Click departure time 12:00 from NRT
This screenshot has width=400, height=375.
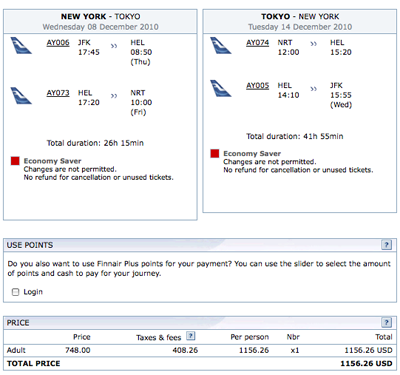point(288,52)
